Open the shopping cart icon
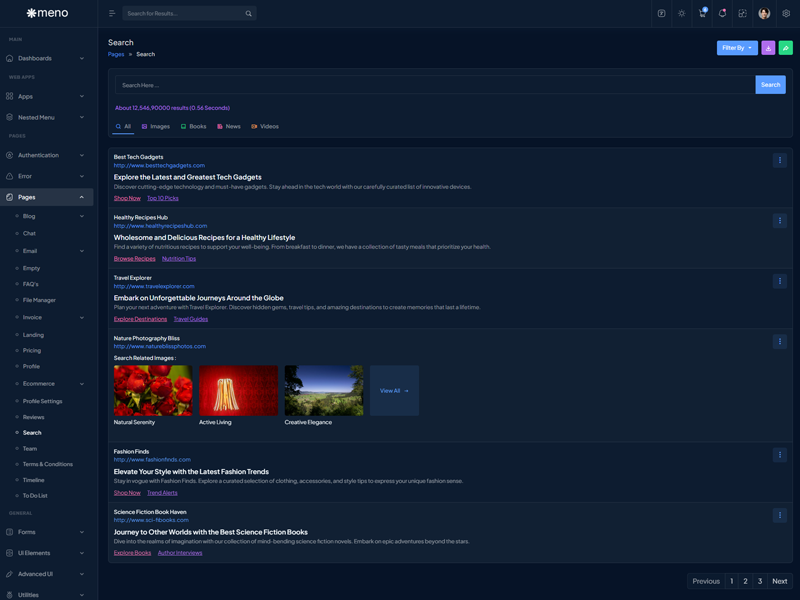Image resolution: width=800 pixels, height=600 pixels. pyautogui.click(x=702, y=14)
